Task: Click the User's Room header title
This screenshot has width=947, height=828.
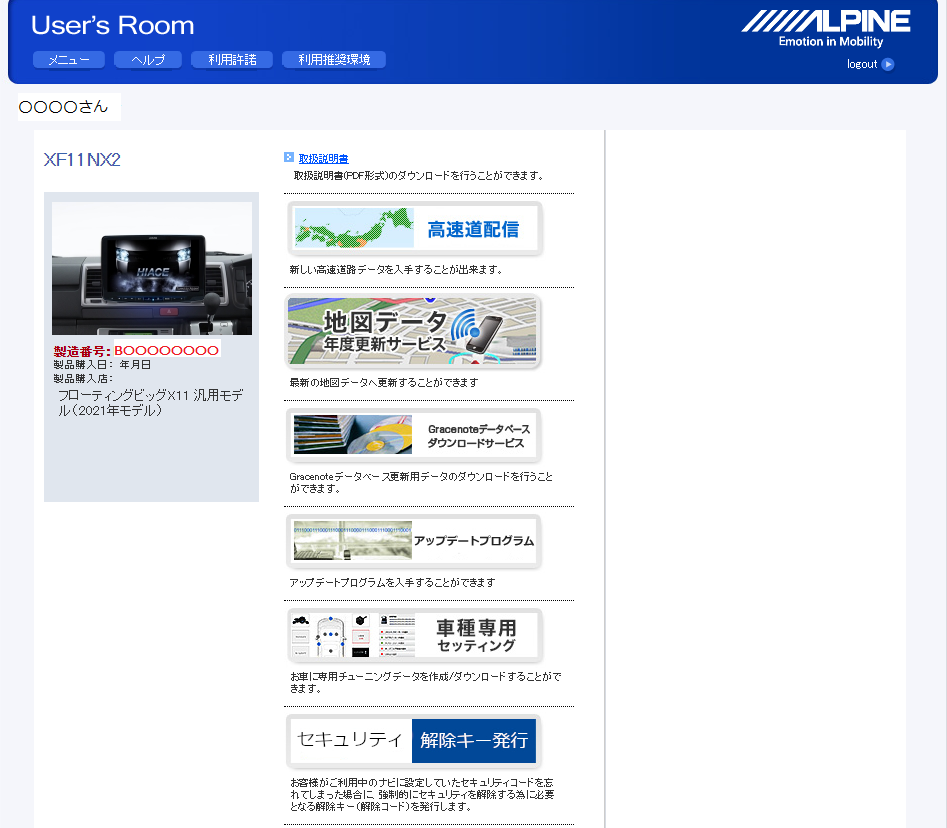Action: click(x=113, y=25)
